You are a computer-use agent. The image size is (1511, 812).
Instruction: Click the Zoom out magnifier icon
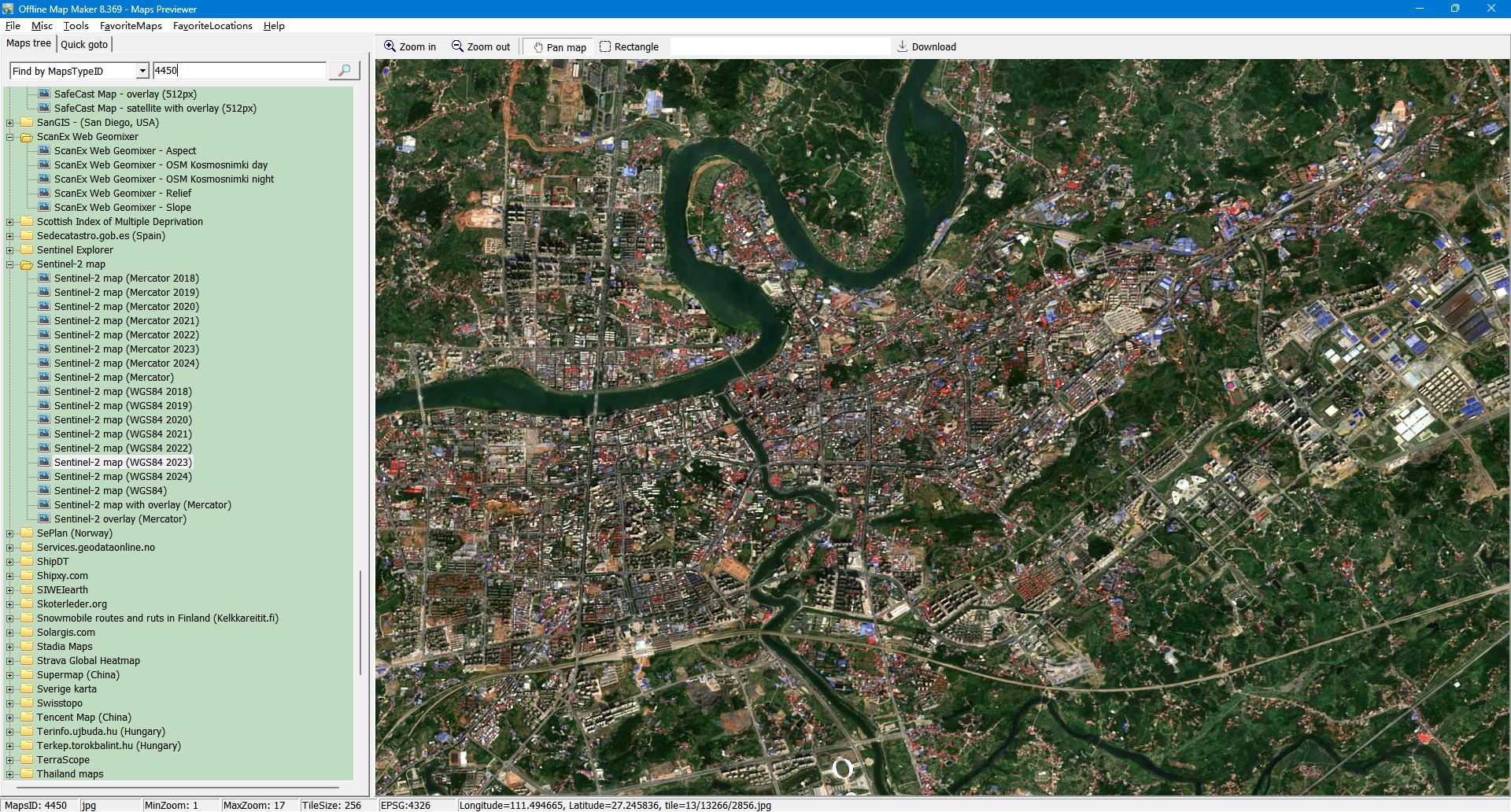pos(457,46)
